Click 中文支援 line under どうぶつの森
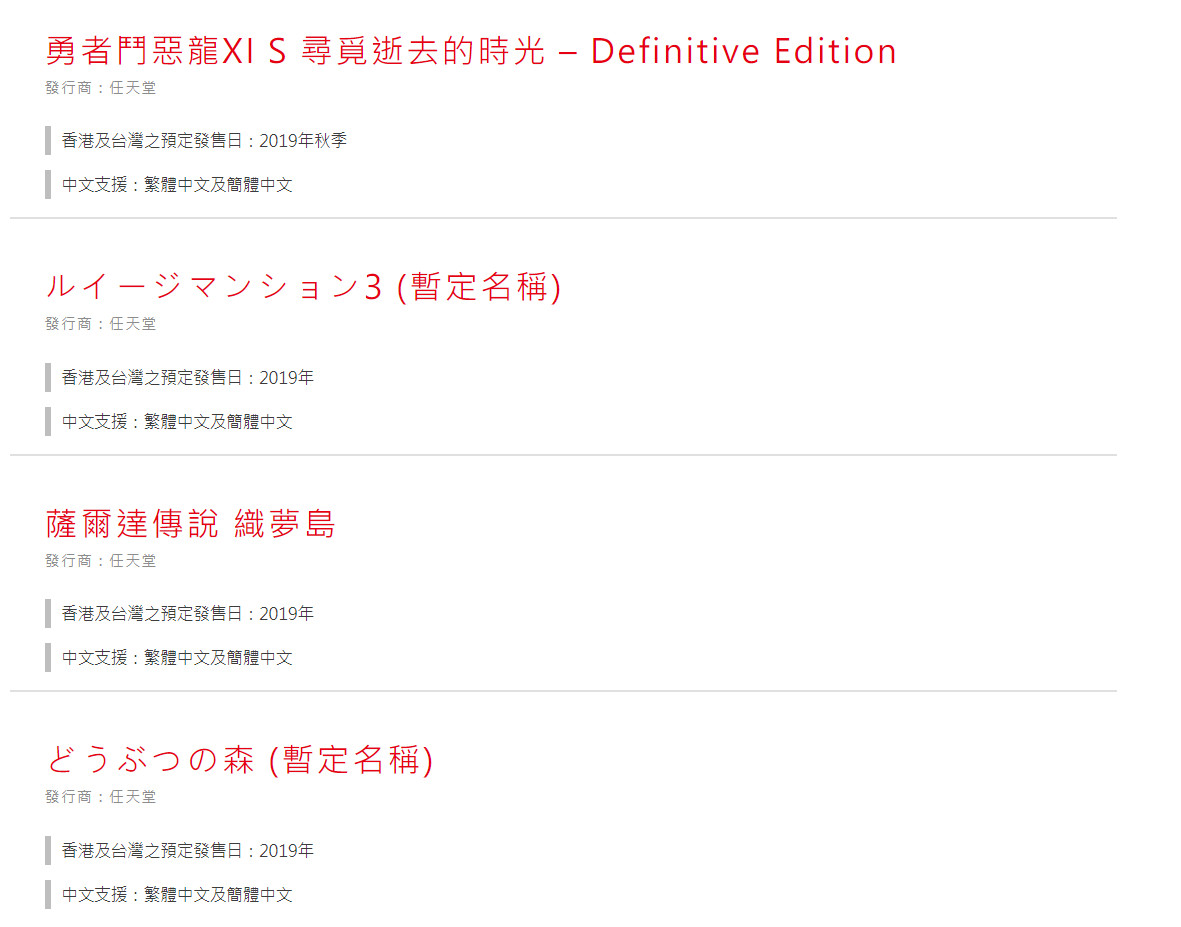This screenshot has height=927, width=1181. 177,895
